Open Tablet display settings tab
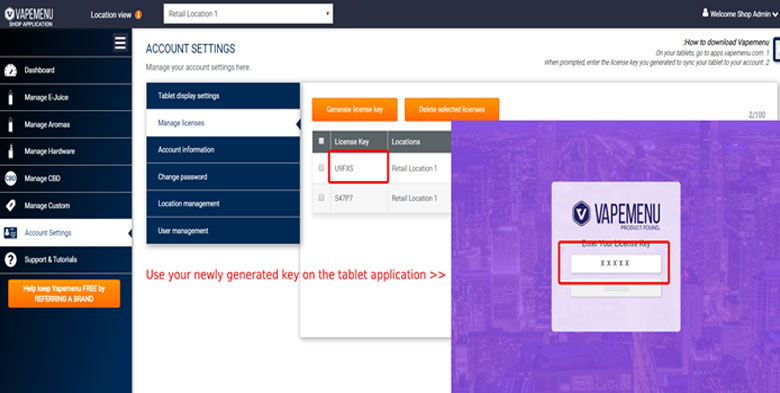Viewport: 780px width, 393px height. pos(223,96)
